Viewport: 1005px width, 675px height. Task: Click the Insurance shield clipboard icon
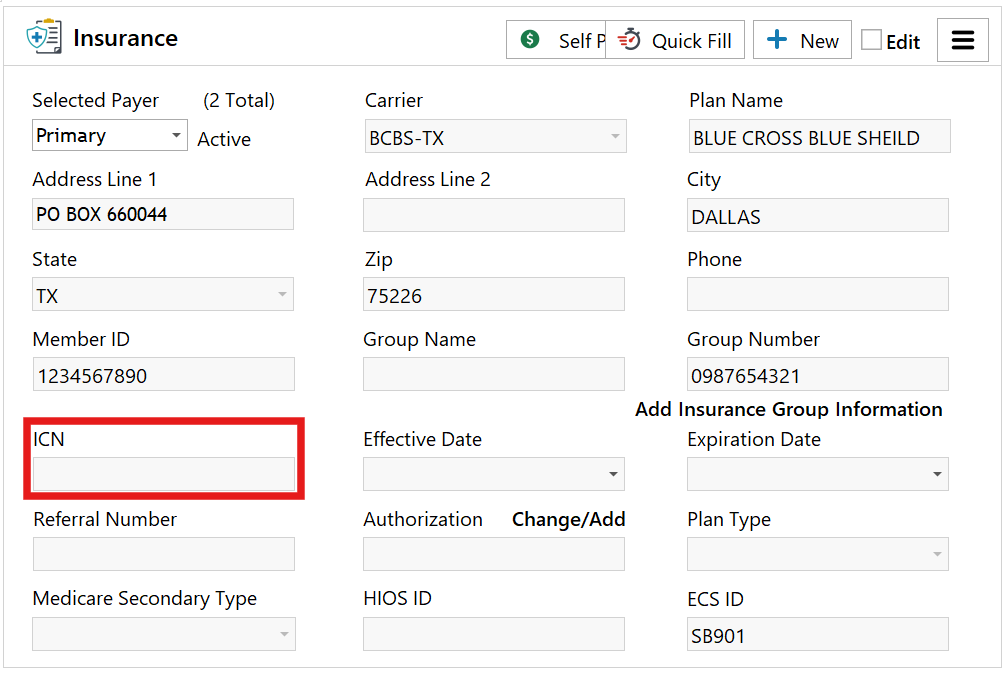[44, 38]
